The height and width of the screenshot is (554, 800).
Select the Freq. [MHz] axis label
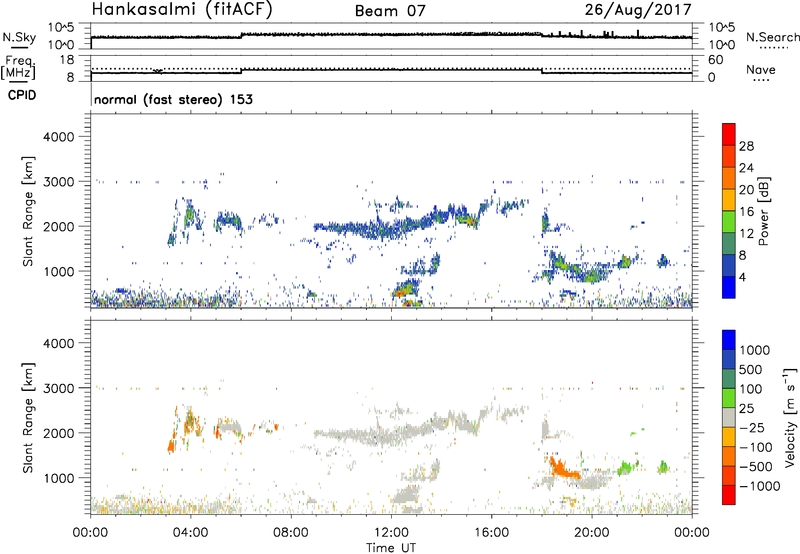pos(19,68)
